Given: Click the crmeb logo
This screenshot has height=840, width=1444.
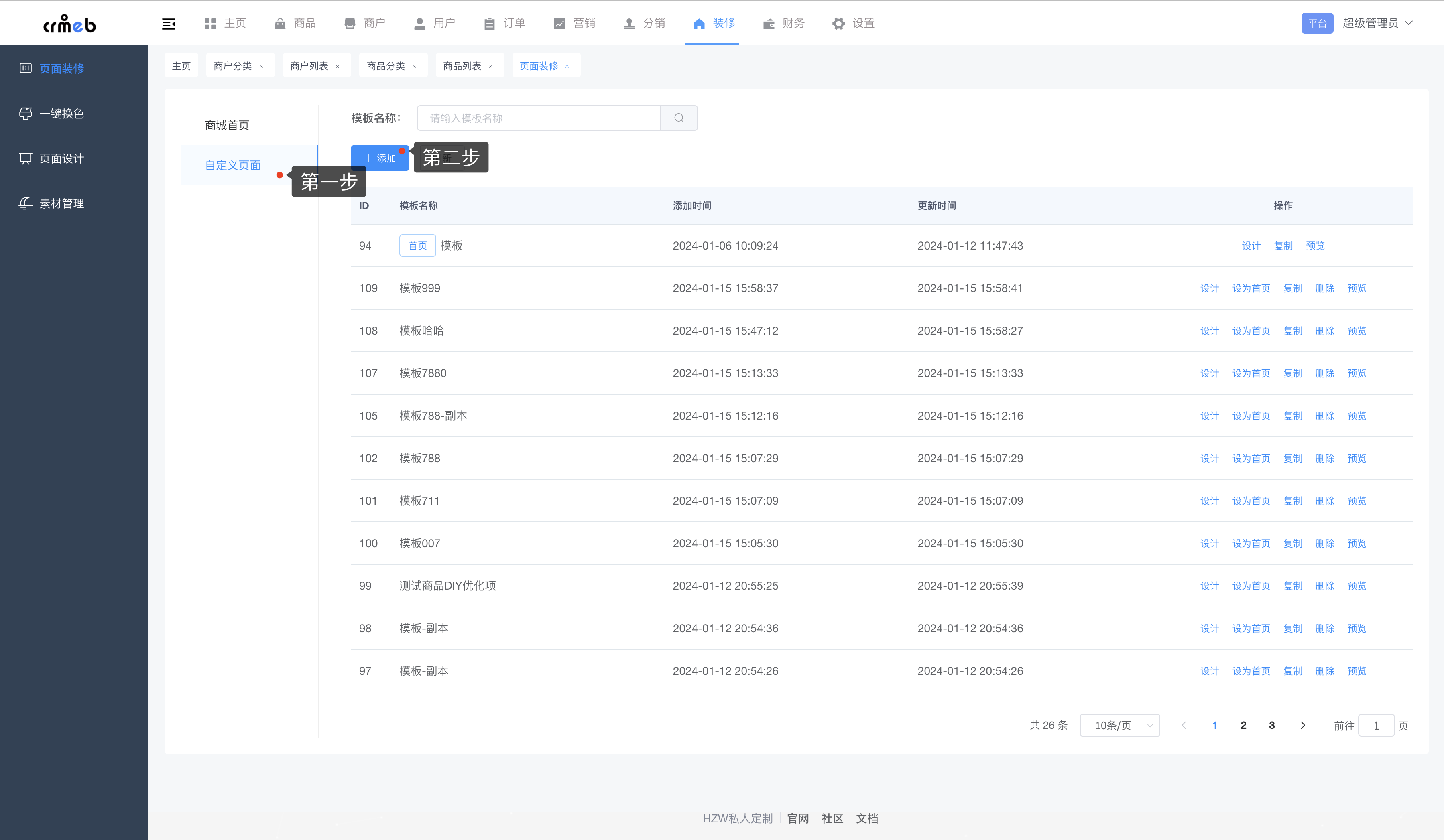Looking at the screenshot, I should 69,24.
